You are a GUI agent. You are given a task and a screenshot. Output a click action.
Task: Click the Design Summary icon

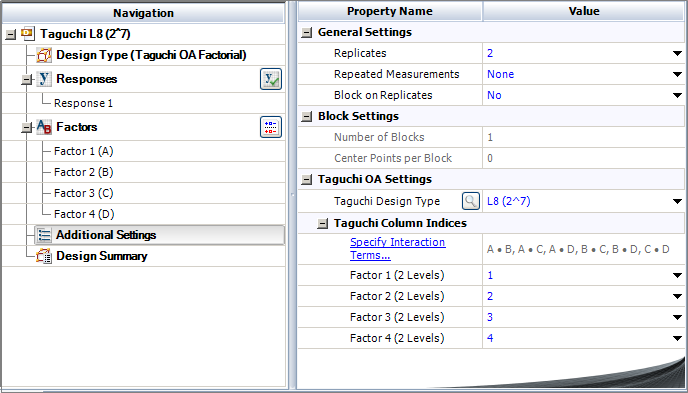coord(44,256)
